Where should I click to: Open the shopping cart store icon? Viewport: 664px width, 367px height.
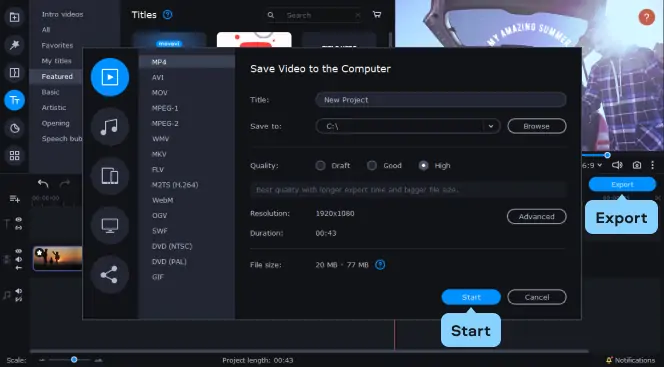377,15
